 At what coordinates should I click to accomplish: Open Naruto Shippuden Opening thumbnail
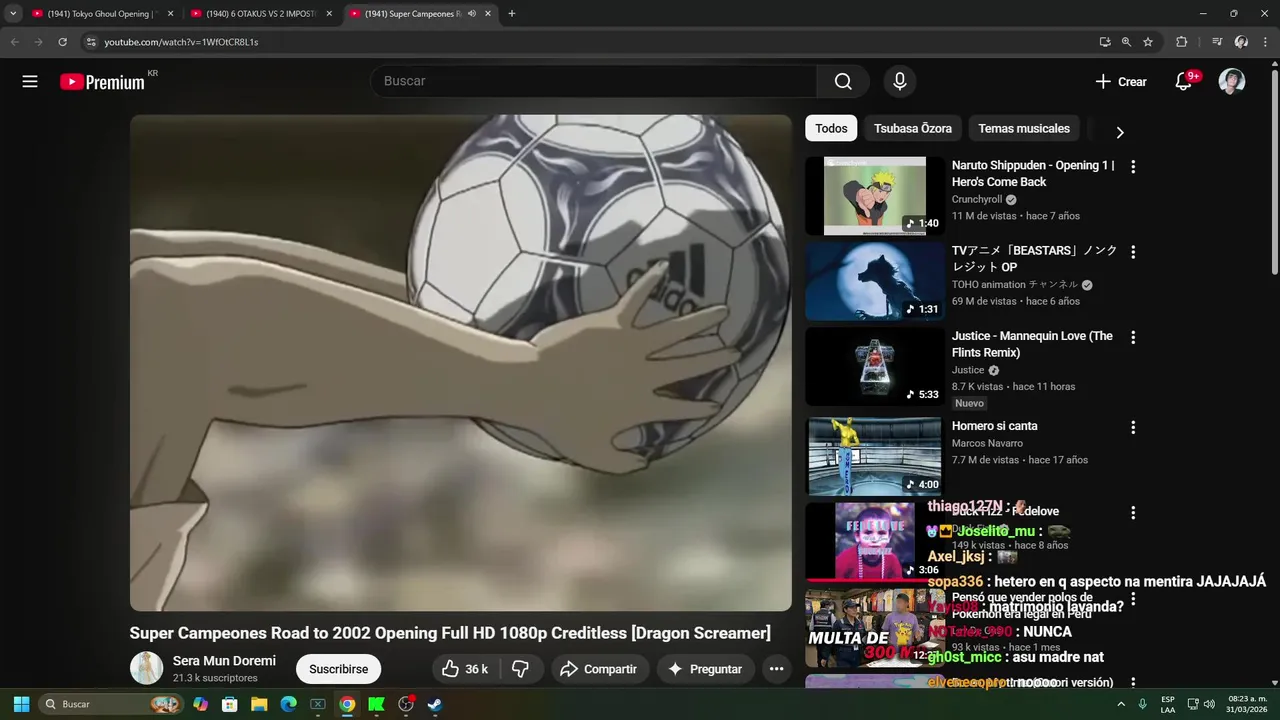click(874, 196)
